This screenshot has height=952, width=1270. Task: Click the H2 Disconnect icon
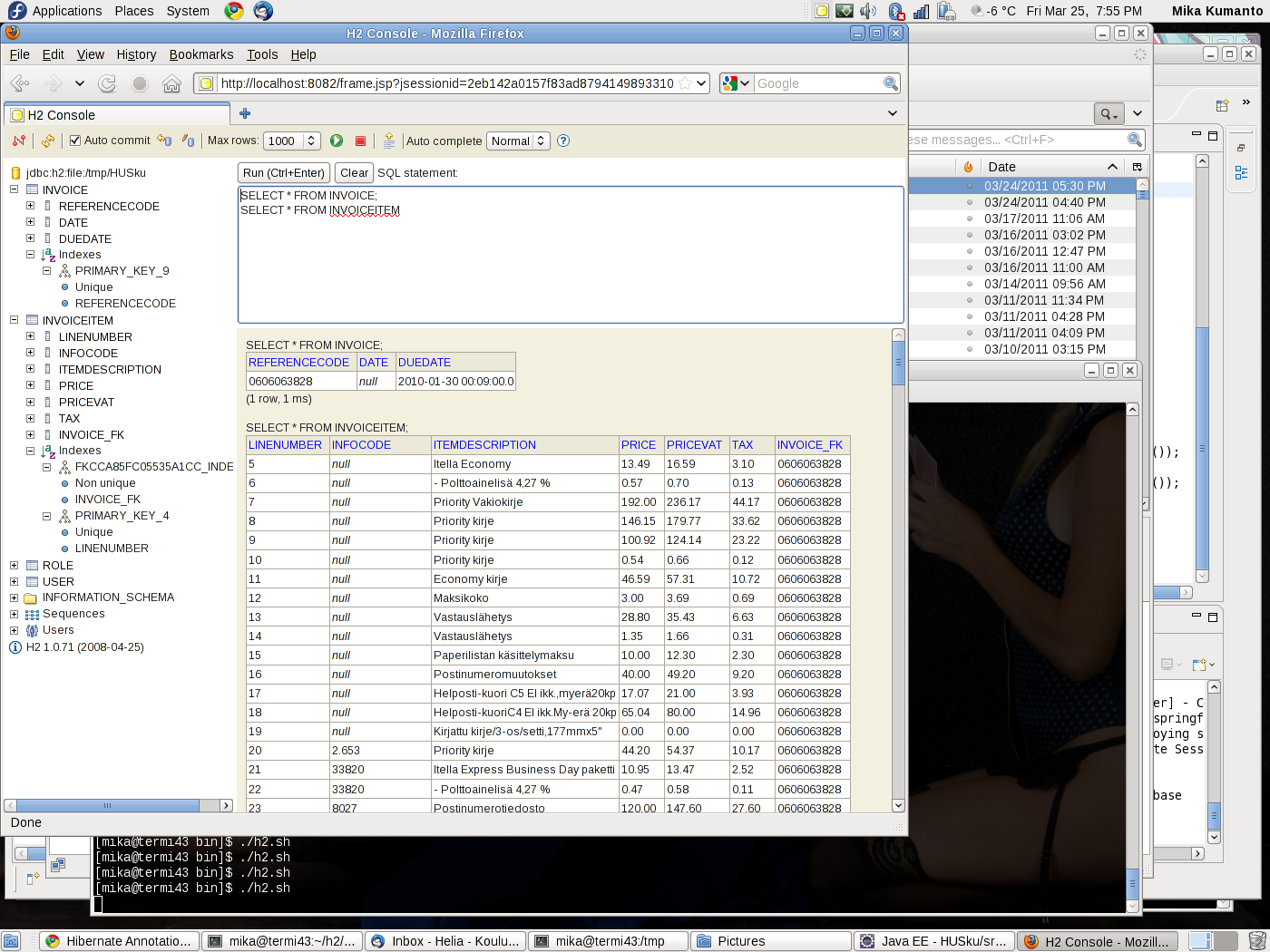(x=18, y=141)
